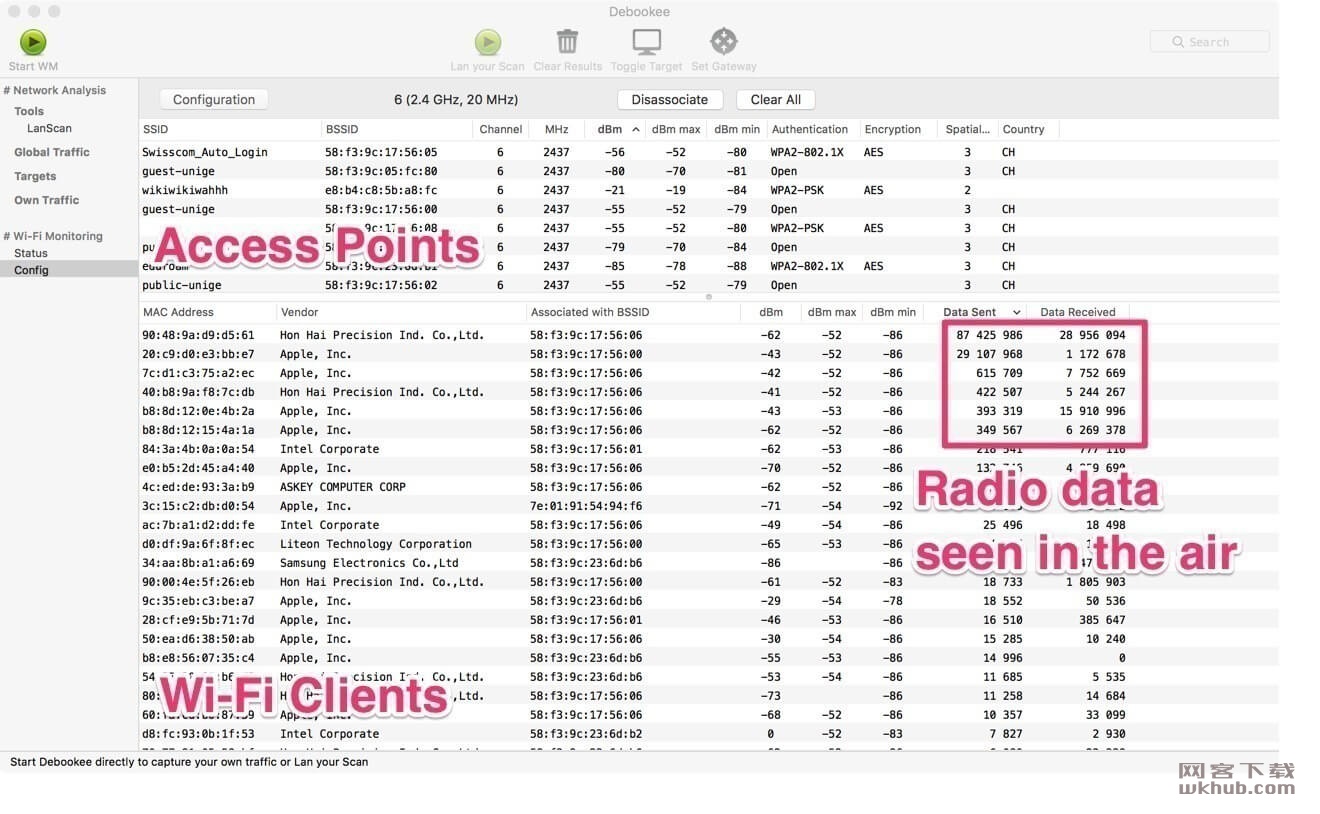Click the Clear All button
Image resolution: width=1320 pixels, height=814 pixels.
(x=776, y=99)
